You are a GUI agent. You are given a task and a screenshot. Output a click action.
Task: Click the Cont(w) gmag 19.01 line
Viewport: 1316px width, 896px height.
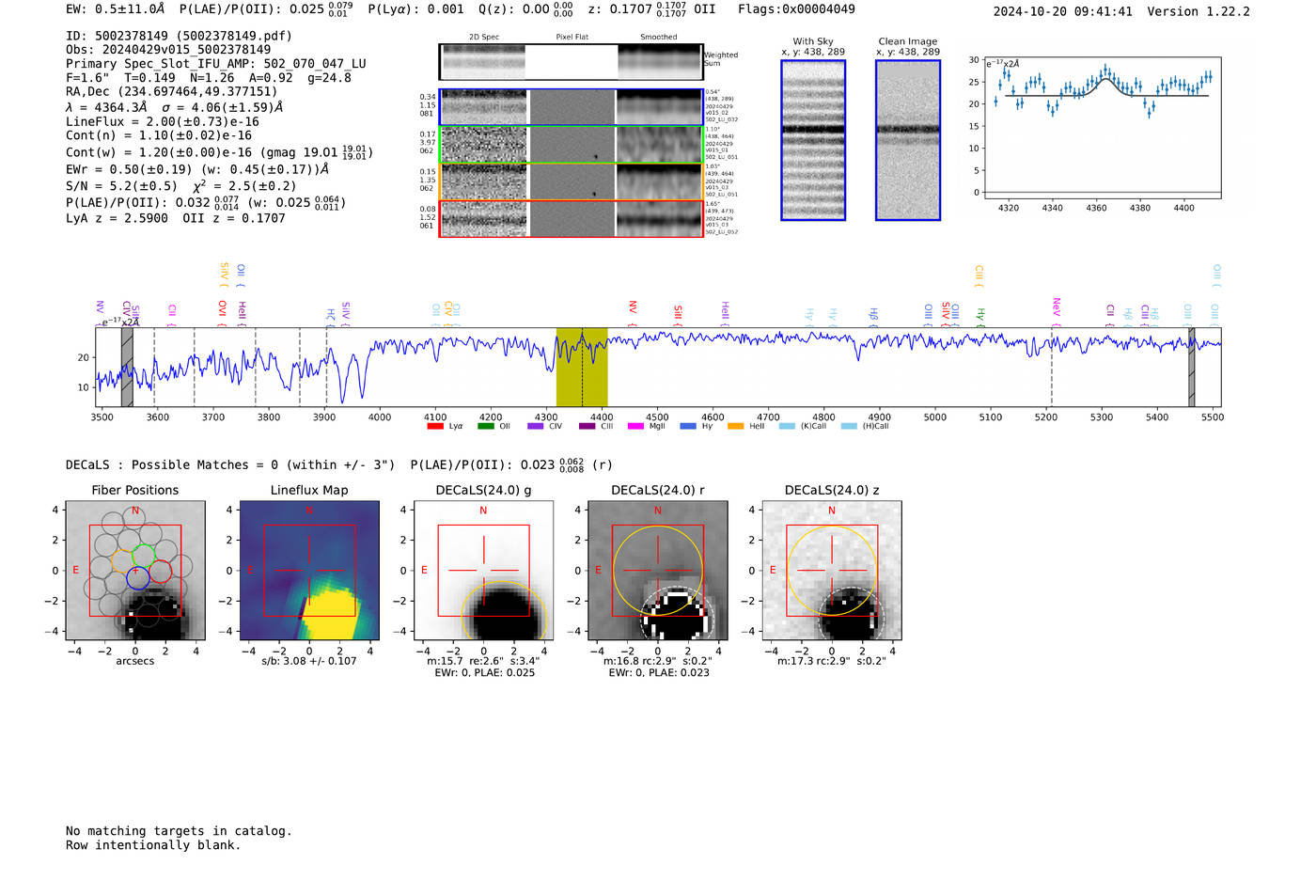click(x=219, y=152)
